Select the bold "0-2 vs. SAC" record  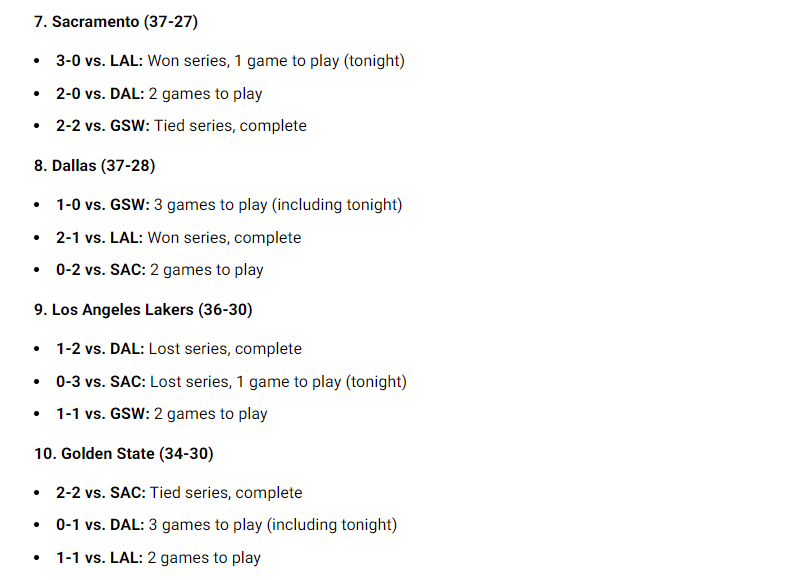pyautogui.click(x=101, y=270)
